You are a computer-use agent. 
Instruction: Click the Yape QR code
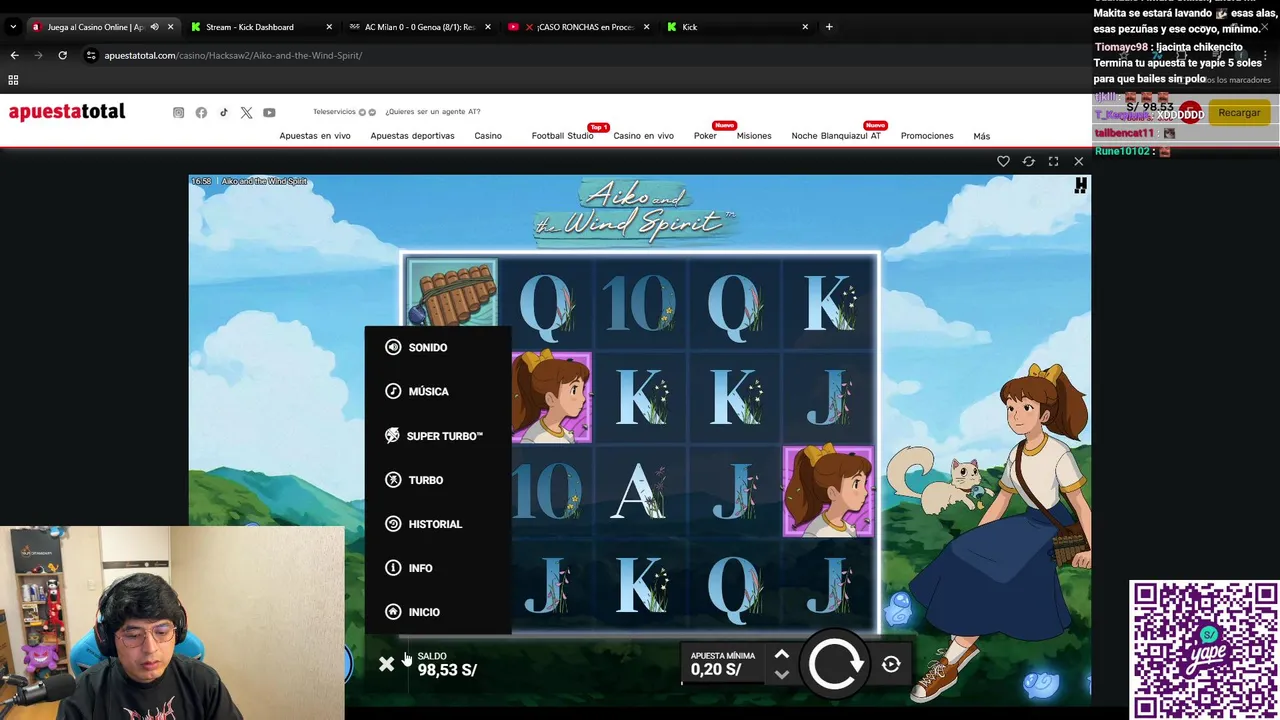(1204, 649)
